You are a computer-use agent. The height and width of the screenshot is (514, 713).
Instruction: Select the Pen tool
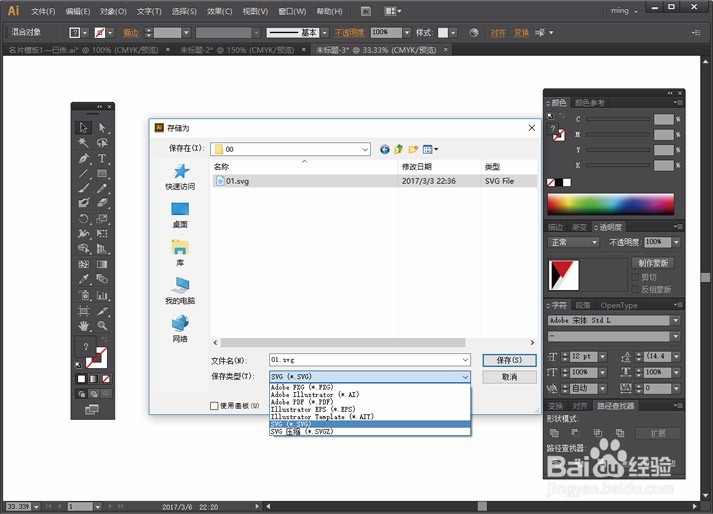click(x=83, y=158)
